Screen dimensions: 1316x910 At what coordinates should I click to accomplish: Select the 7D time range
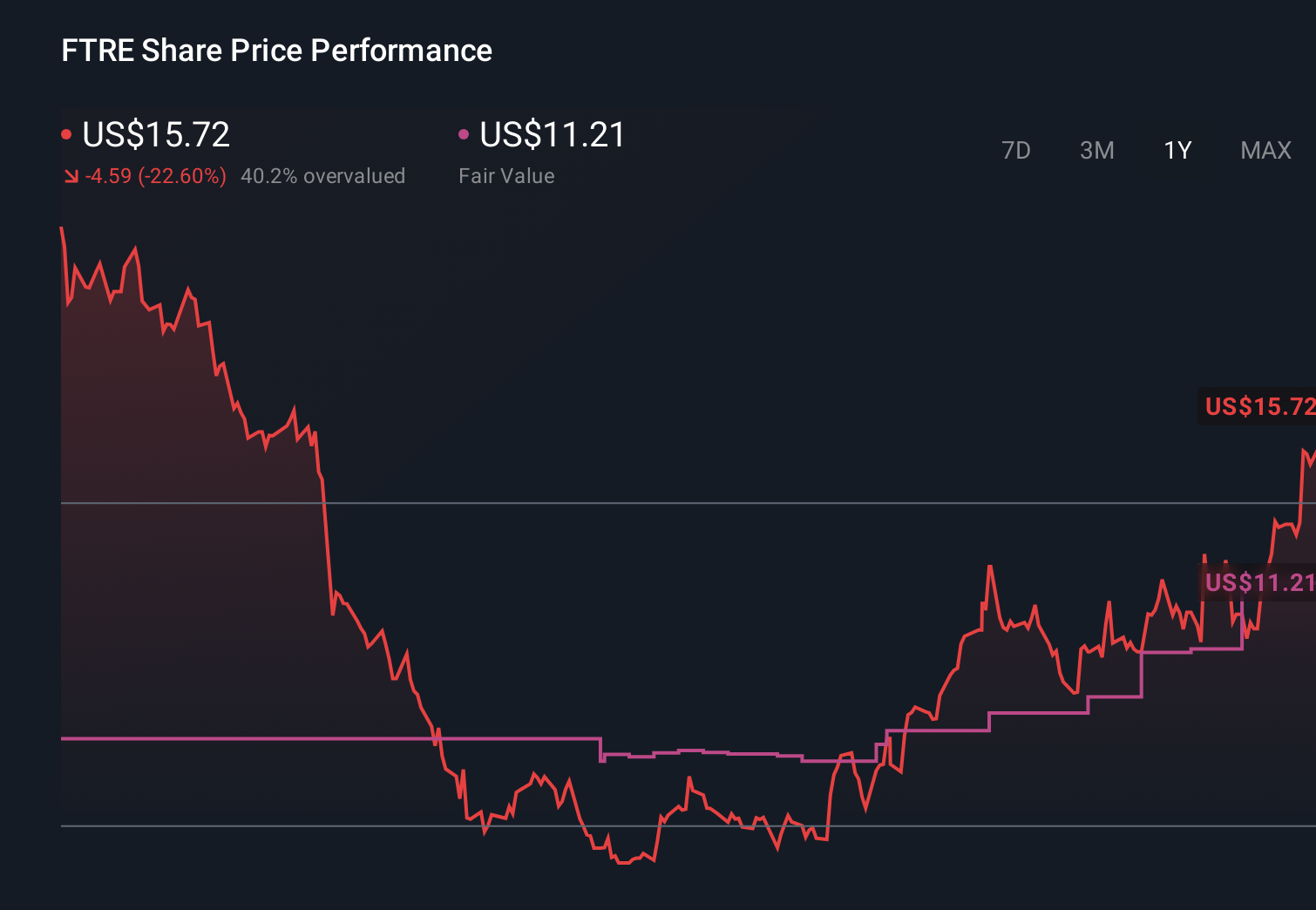(1016, 150)
